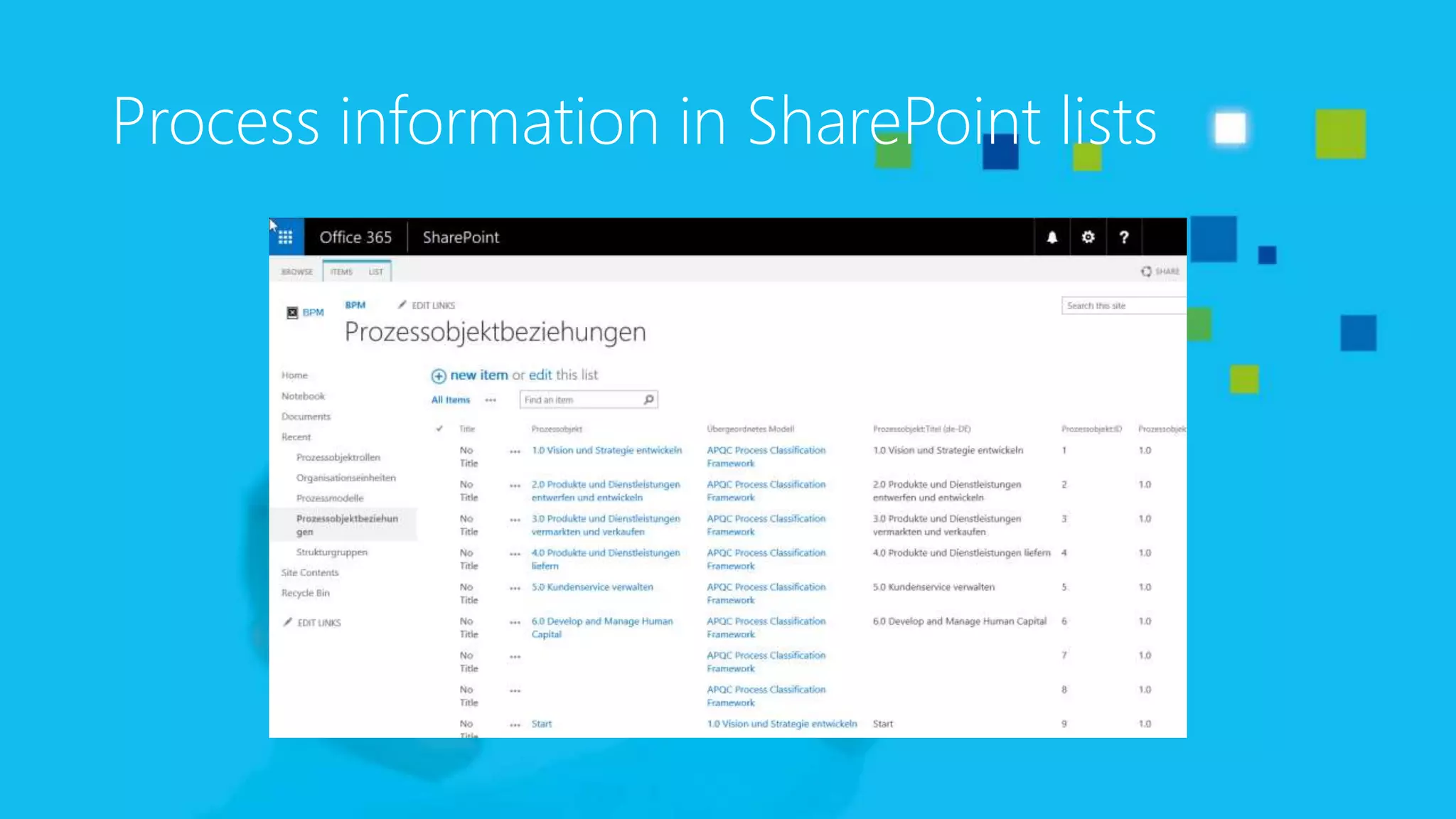This screenshot has height=819, width=1456.
Task: Toggle the select-all checkmark column header
Action: [439, 429]
